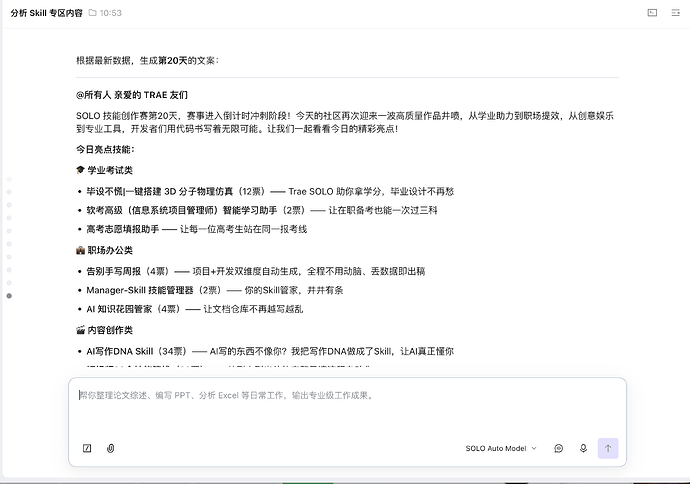Open the chat bubble icon beside the model selector
Viewport: 690px width, 484px height.
pos(558,448)
